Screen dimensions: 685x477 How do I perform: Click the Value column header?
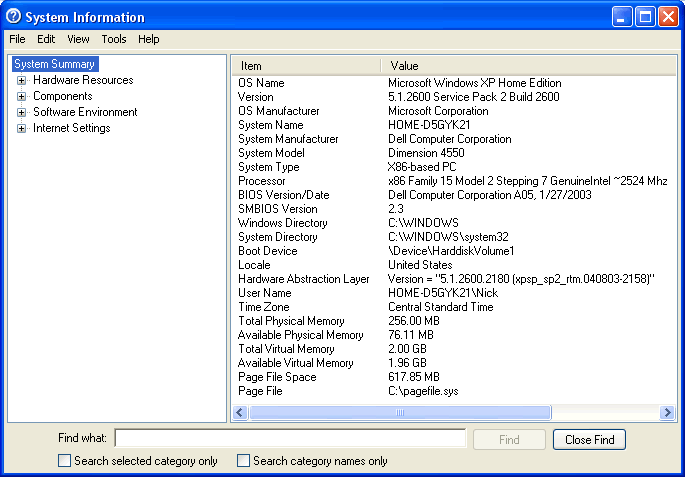528,66
